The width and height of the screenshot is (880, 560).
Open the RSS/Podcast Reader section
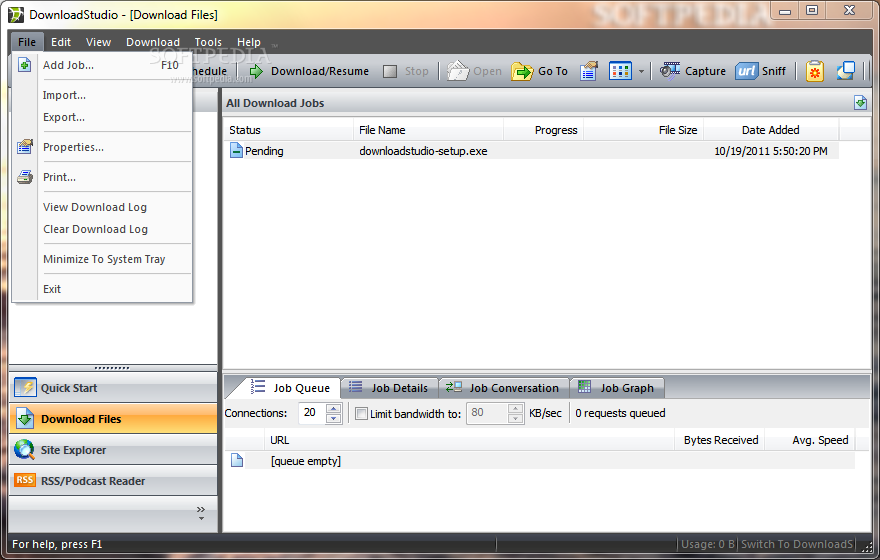coord(113,481)
